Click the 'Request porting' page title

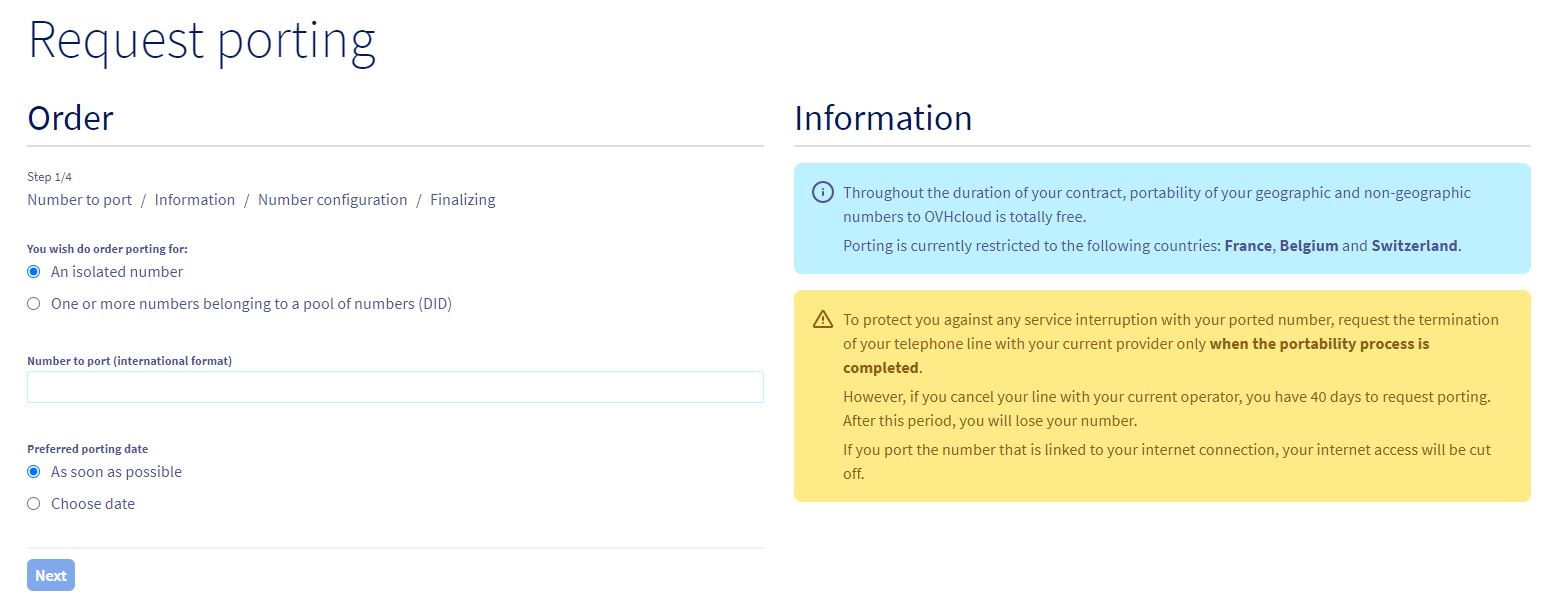tap(202, 41)
